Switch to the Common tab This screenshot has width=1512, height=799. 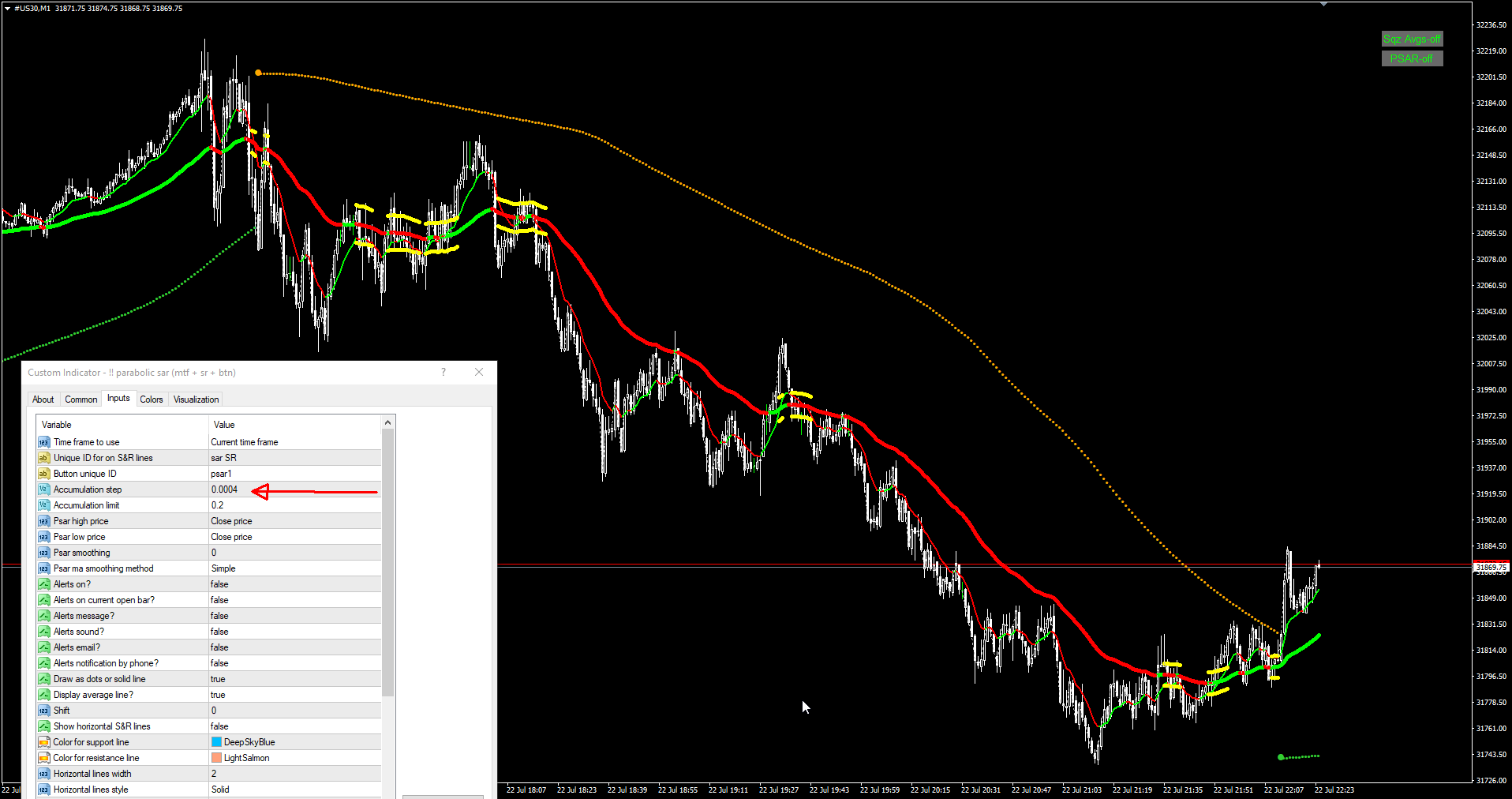81,399
